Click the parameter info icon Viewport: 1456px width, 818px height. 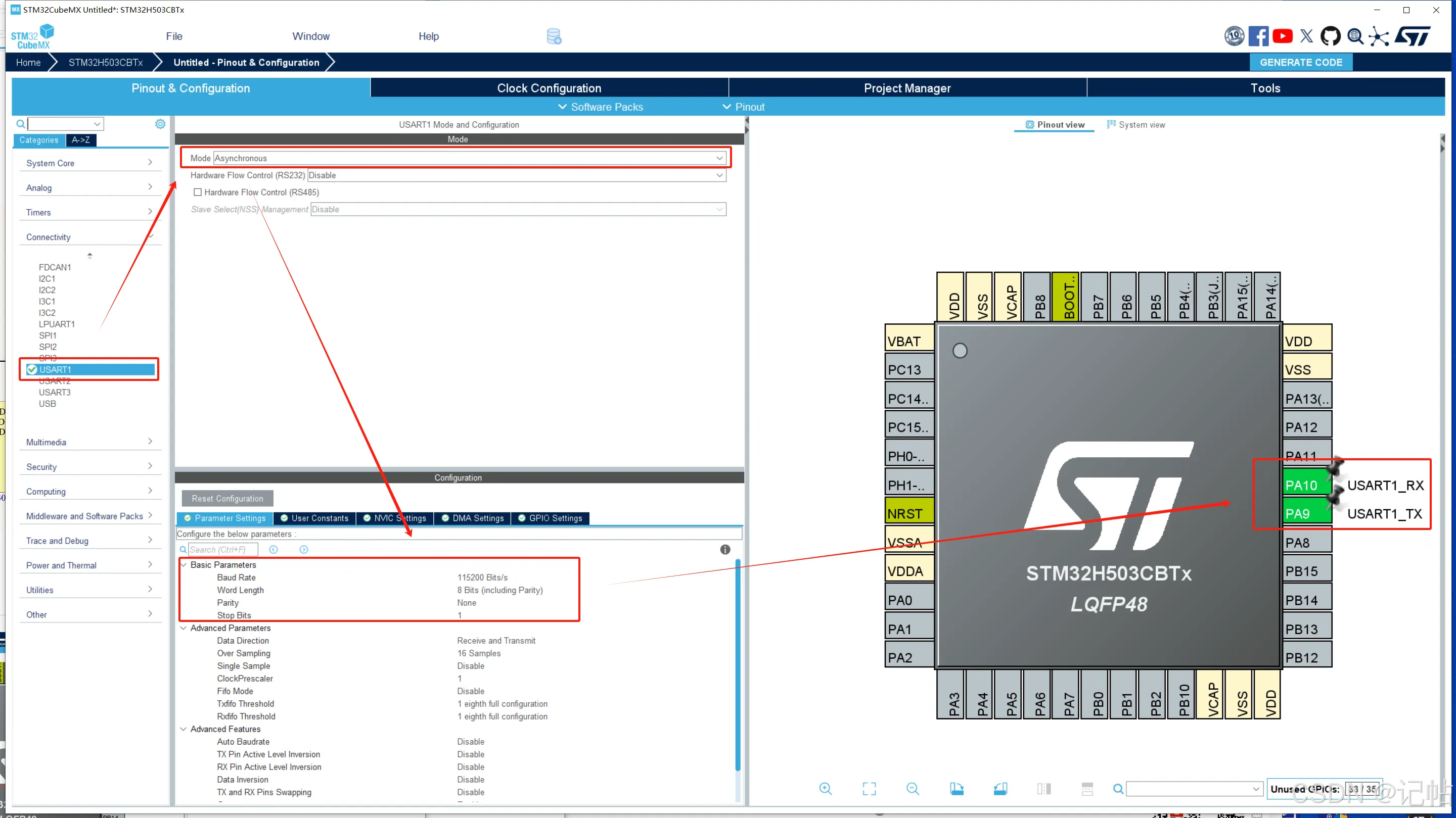pos(725,549)
